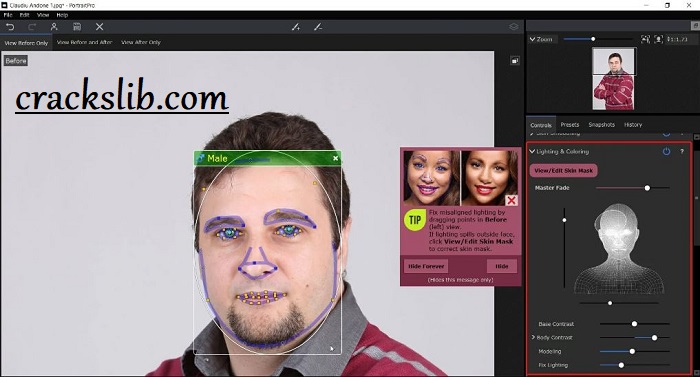Toggle Skin Smoothing power button

coord(667,133)
